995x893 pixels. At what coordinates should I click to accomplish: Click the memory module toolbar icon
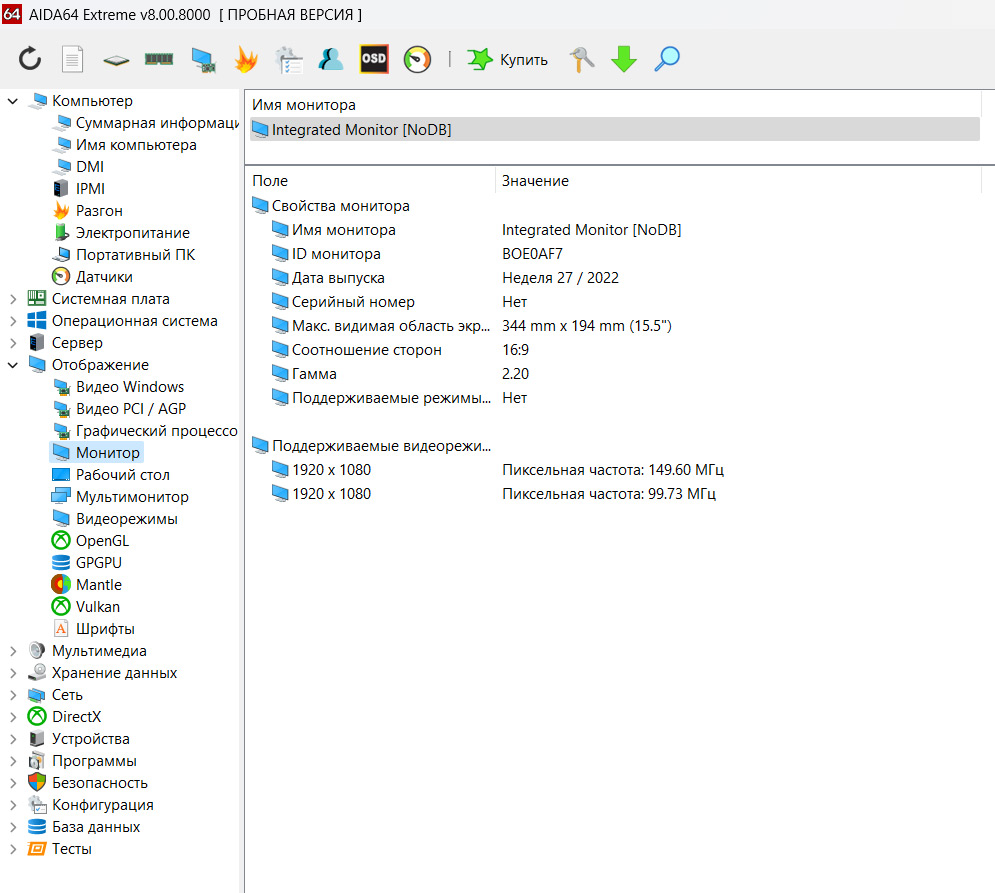159,59
